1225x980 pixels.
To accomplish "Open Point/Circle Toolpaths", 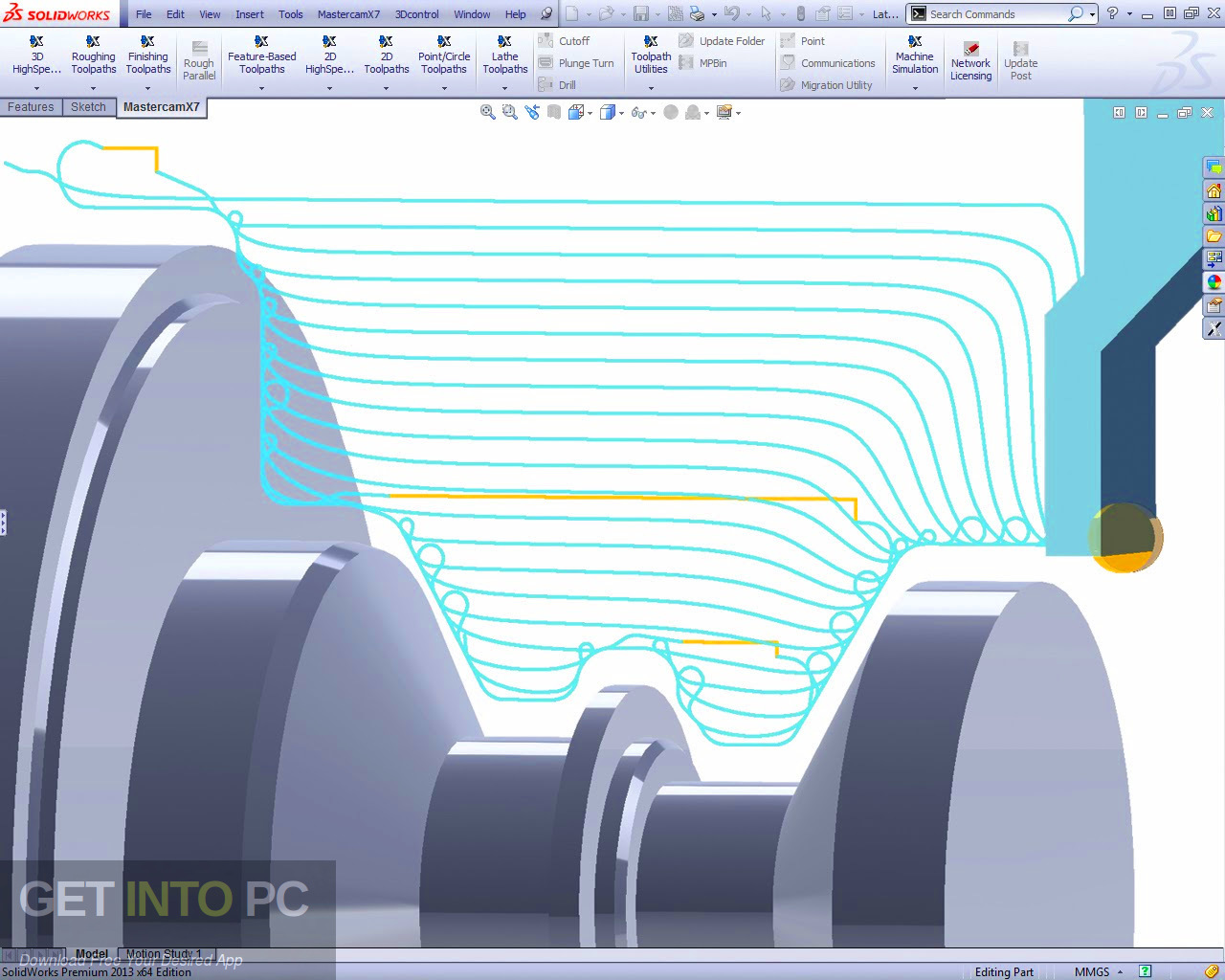I will (x=444, y=55).
